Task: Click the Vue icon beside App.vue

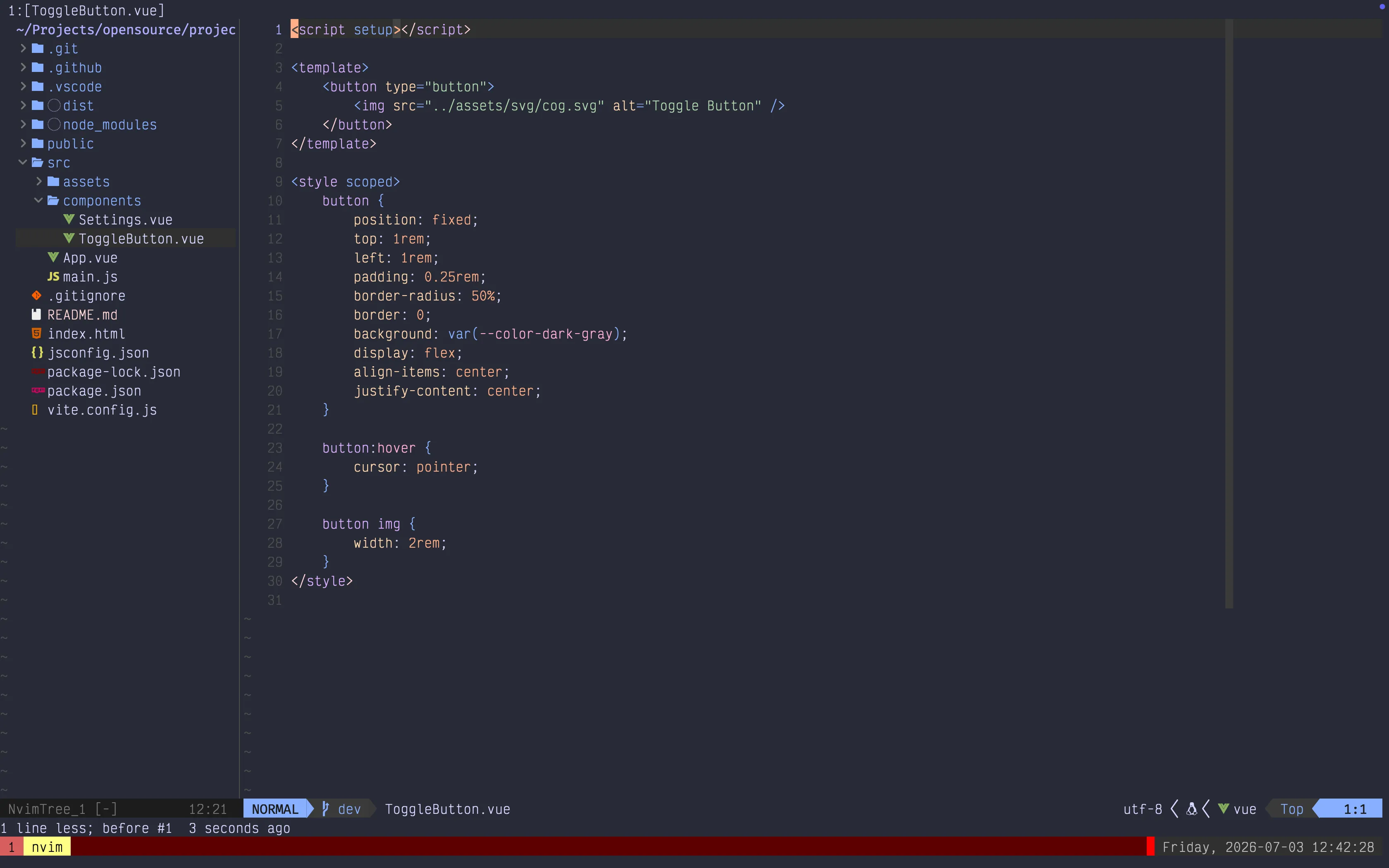Action: coord(53,257)
